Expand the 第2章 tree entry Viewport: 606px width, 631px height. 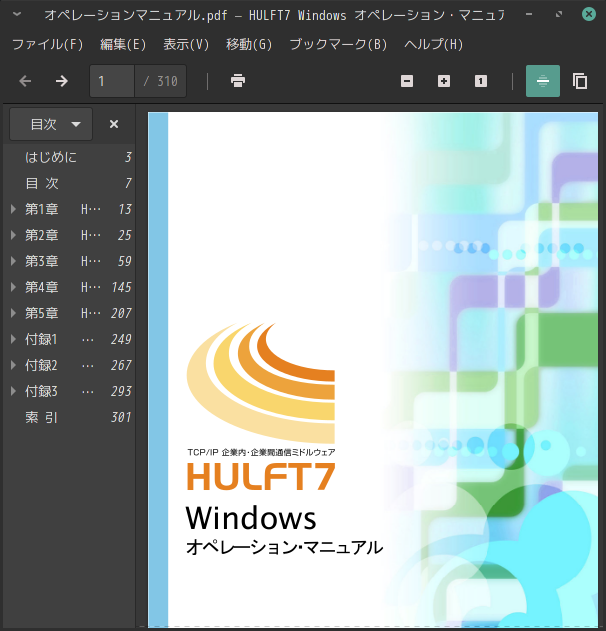point(13,235)
